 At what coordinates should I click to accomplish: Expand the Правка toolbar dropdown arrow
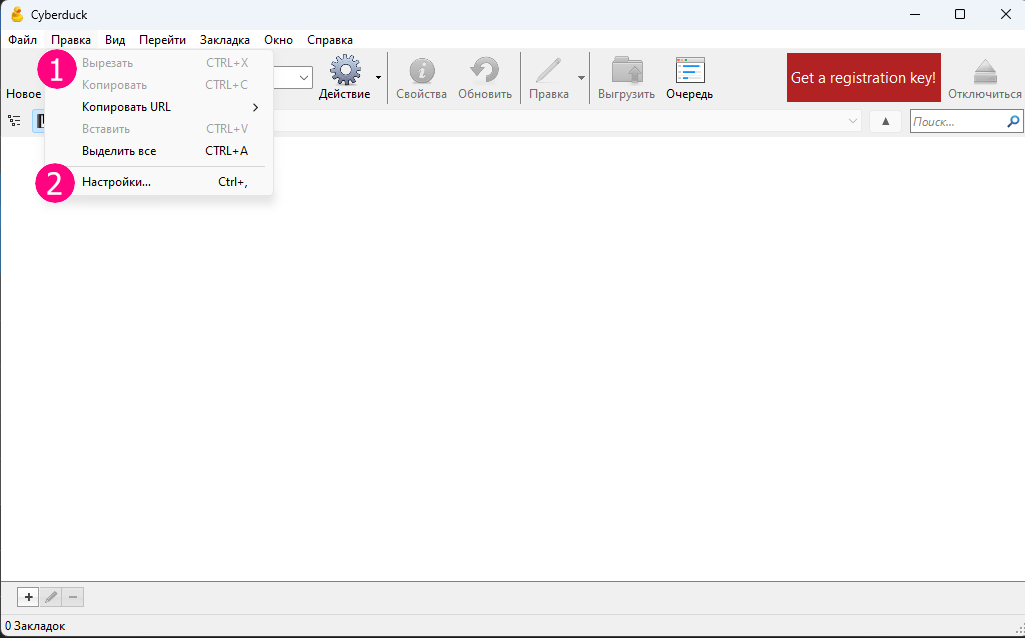pyautogui.click(x=581, y=78)
